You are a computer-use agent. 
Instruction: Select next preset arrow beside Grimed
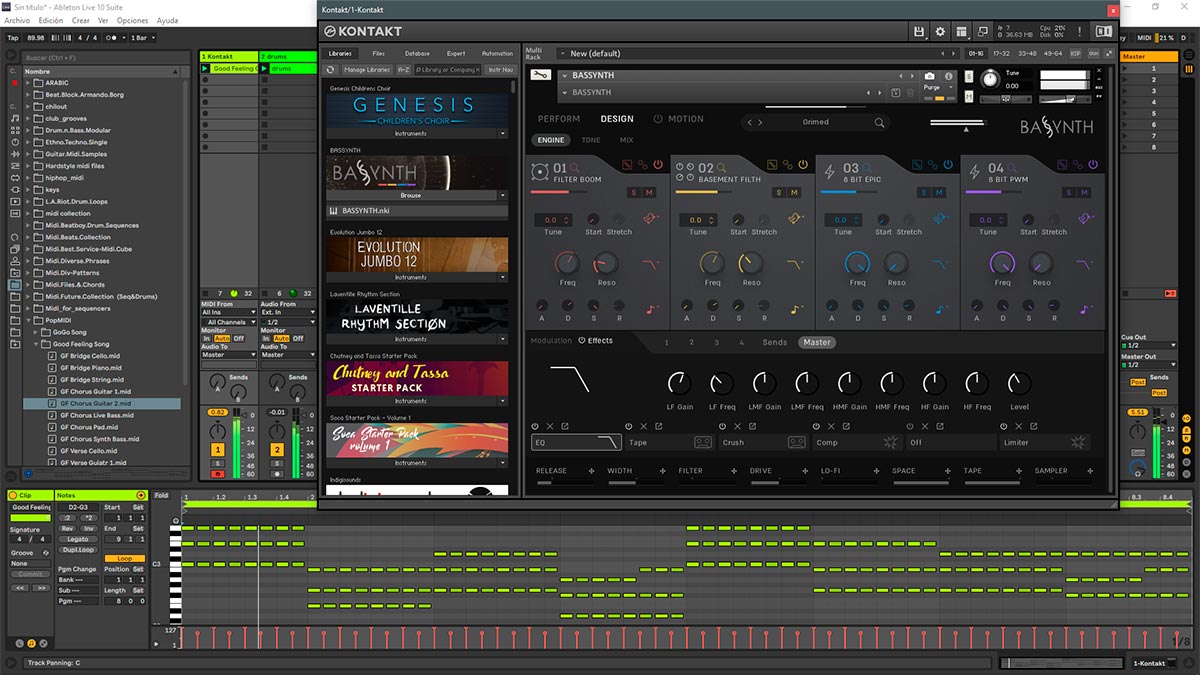760,122
